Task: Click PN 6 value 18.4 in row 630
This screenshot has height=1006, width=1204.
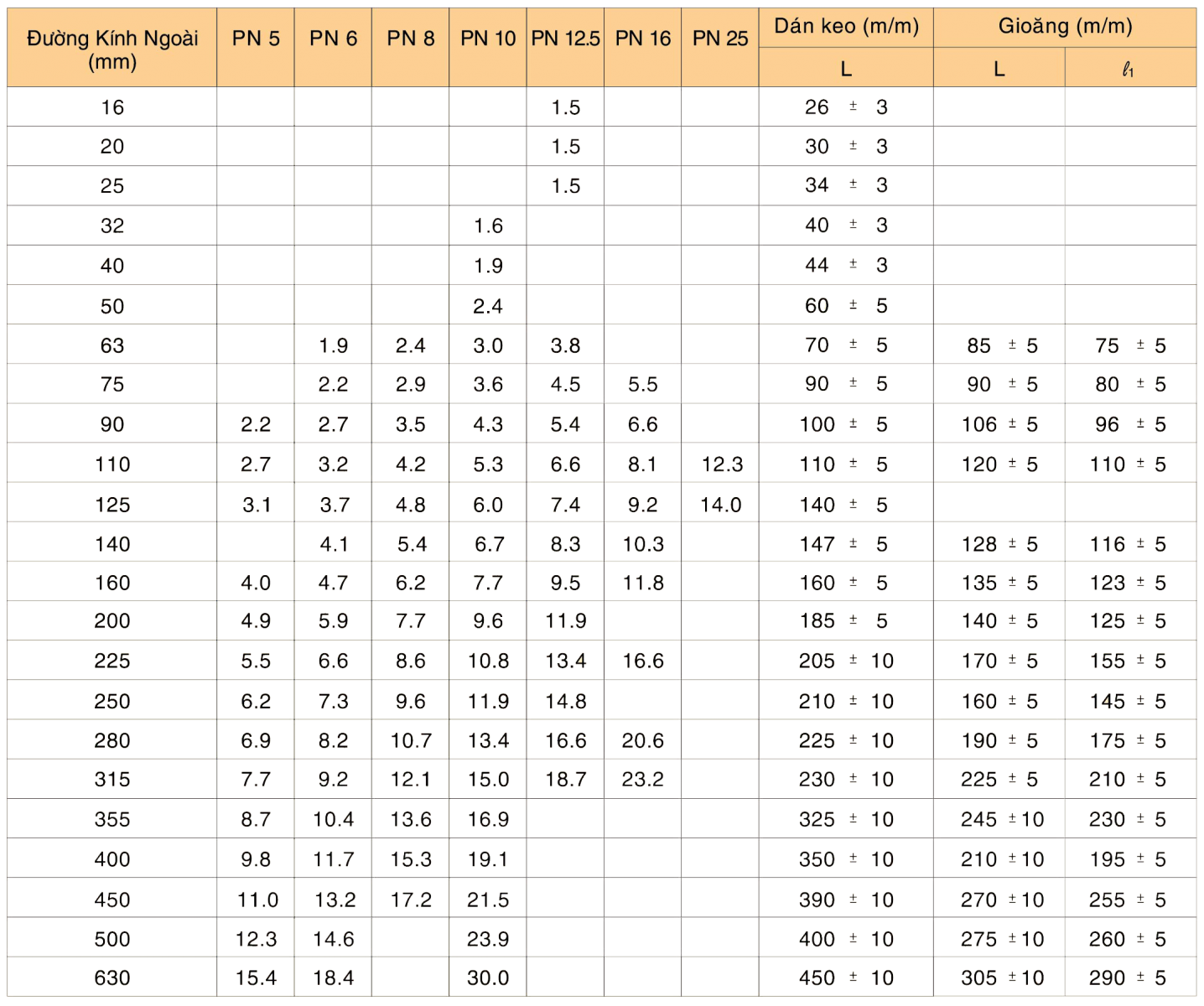Action: (x=334, y=978)
